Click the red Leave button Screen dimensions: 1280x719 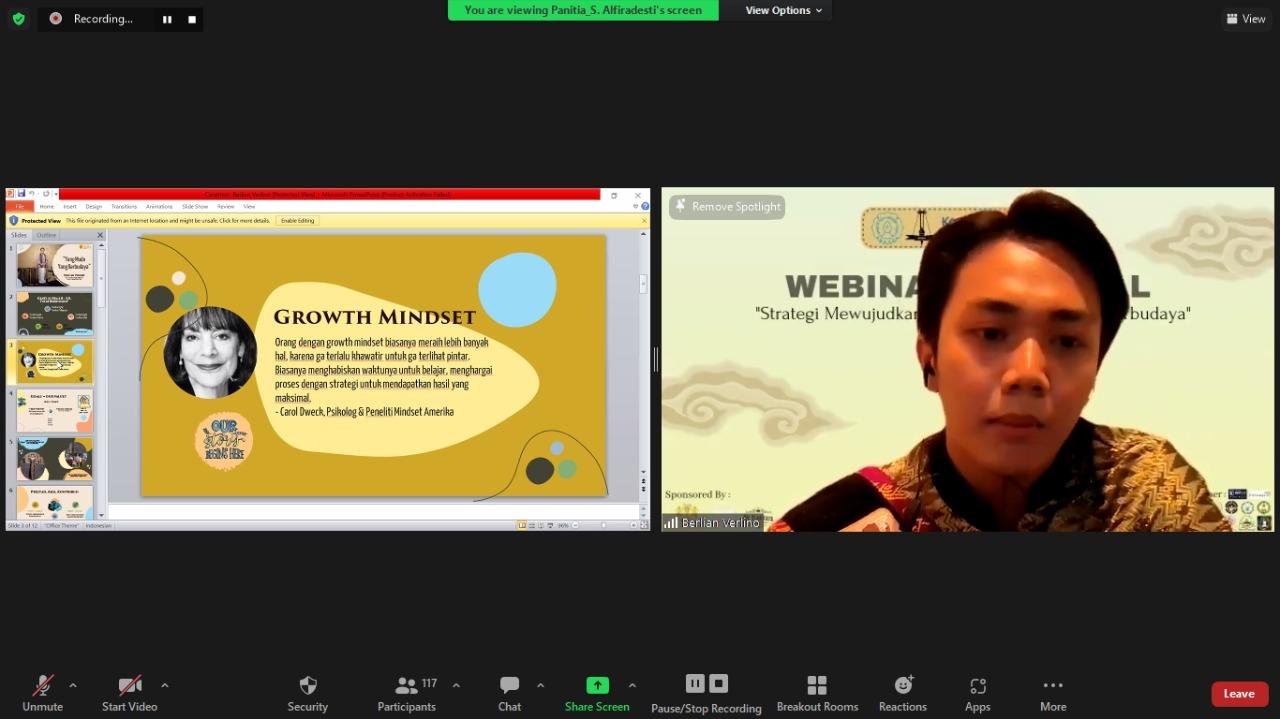(x=1239, y=694)
